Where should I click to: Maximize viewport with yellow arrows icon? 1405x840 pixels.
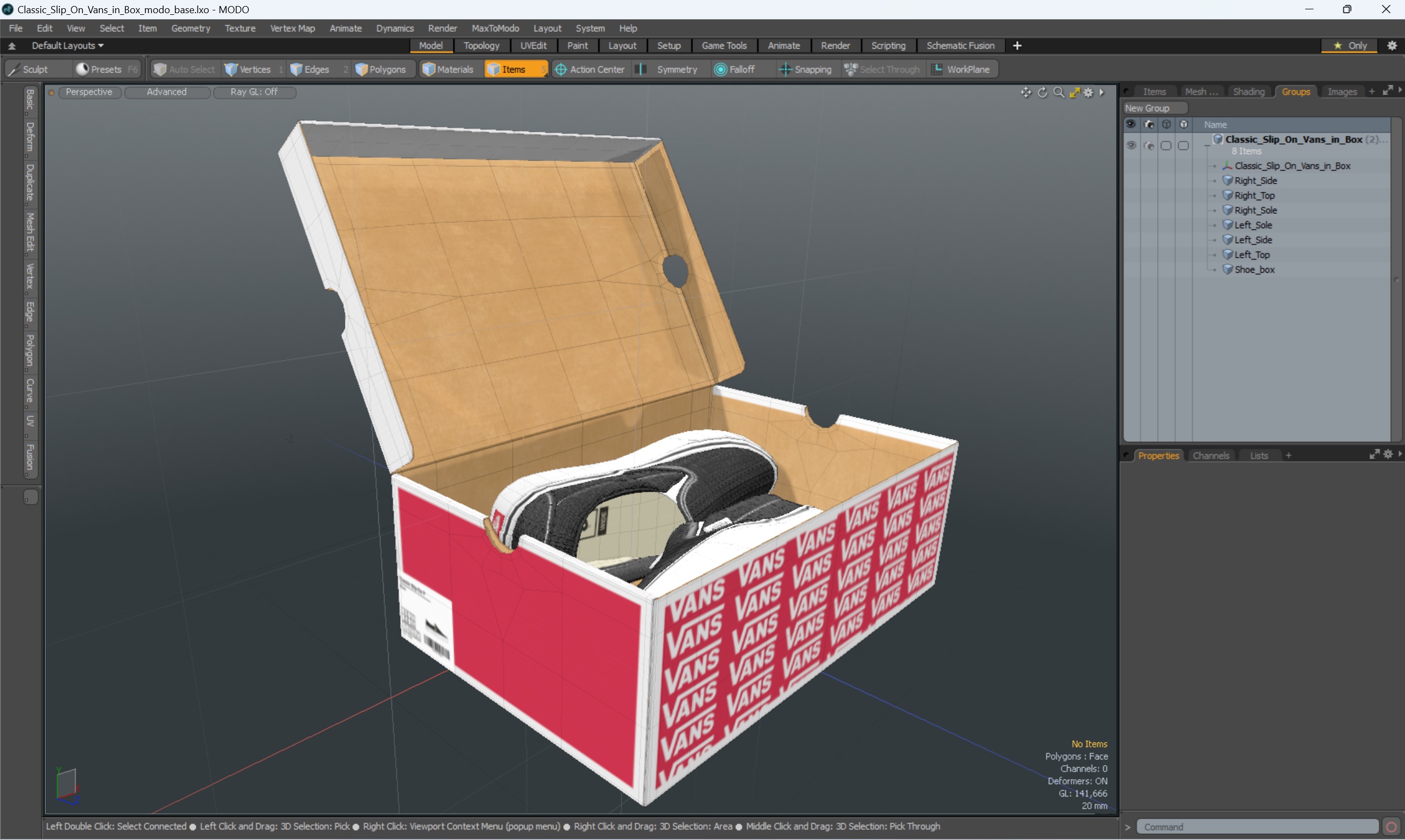coord(1074,92)
